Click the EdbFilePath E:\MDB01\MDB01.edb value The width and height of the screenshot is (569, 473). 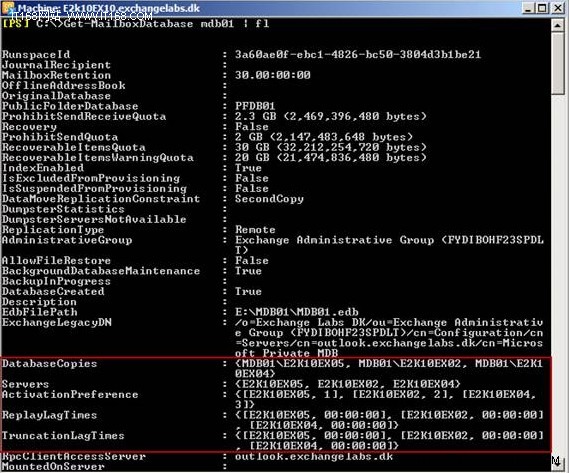296,312
